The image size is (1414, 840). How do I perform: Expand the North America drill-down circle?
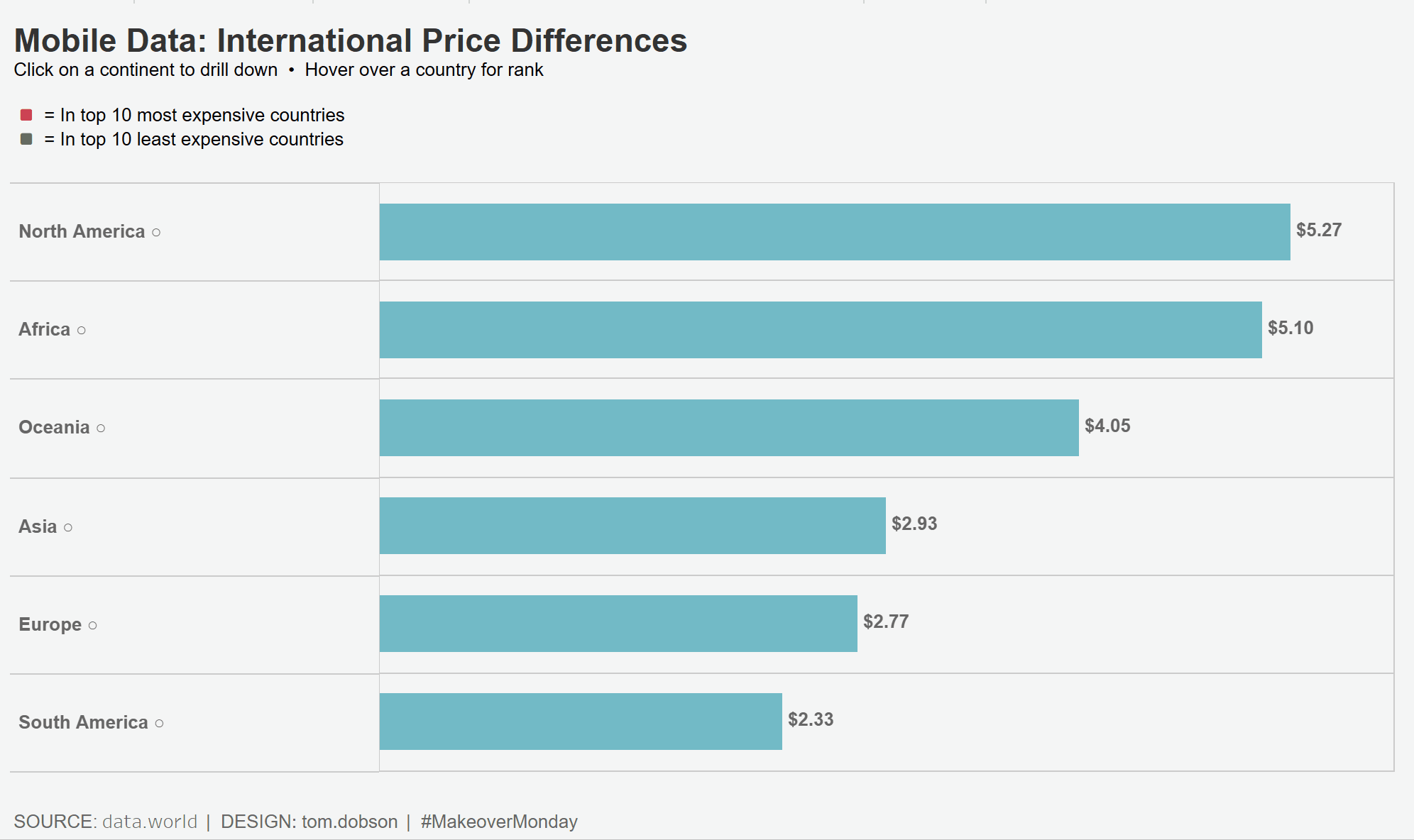pyautogui.click(x=156, y=233)
